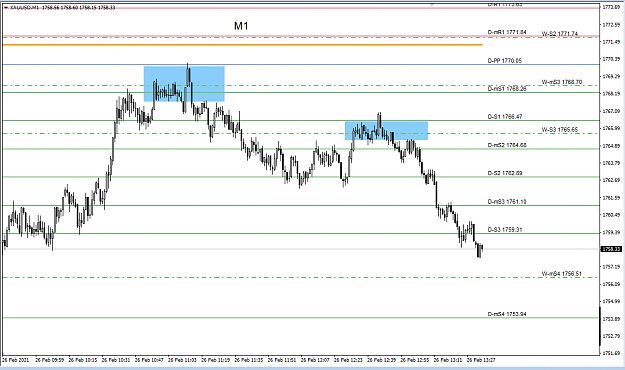
Task: Click time axis label 26 Feb 10:15
Action: (x=83, y=360)
